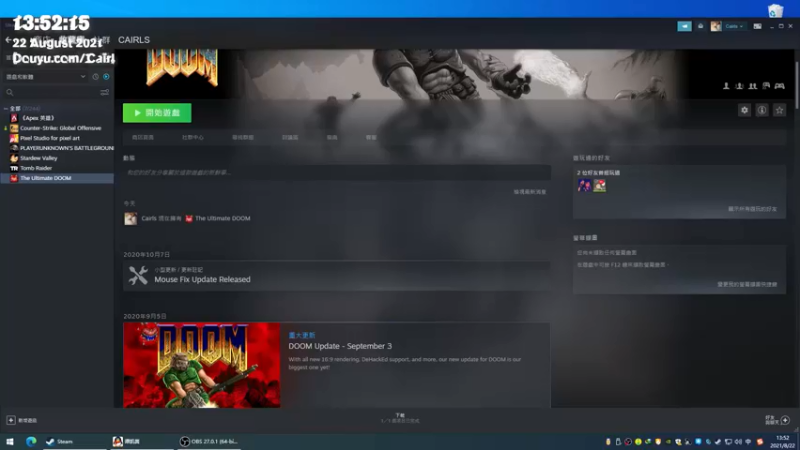This screenshot has width=800, height=450.
Task: Open The Ultimate DOOM link in activity
Action: coord(222,218)
